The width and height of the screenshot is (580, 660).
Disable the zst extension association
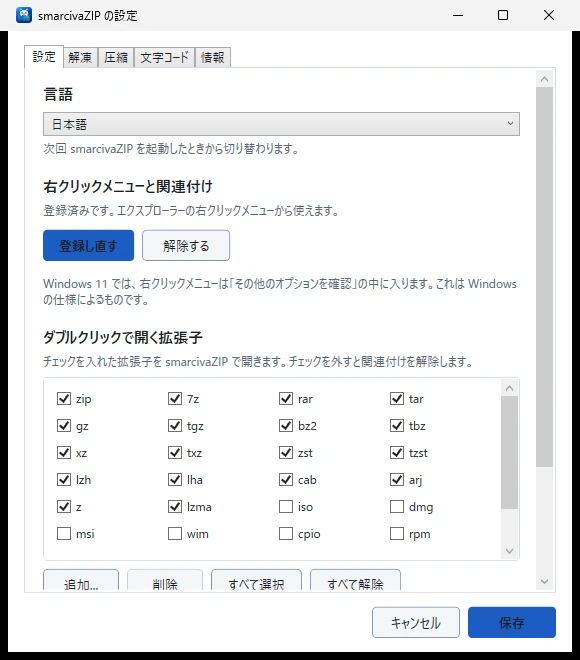pos(286,452)
